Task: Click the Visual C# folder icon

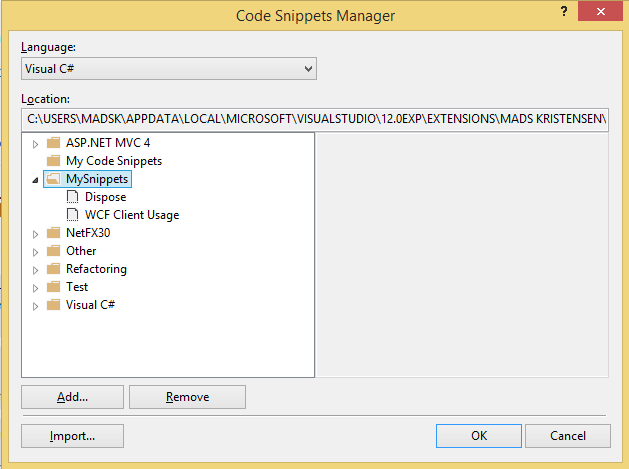Action: [x=54, y=305]
